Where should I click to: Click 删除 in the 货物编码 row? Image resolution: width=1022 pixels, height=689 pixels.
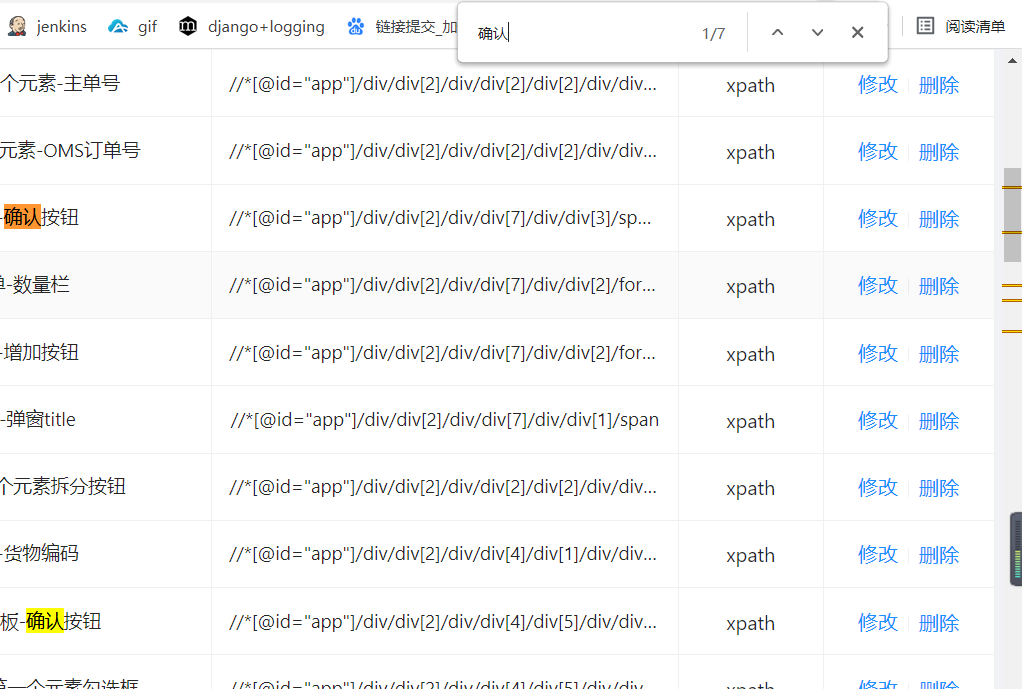click(x=939, y=556)
